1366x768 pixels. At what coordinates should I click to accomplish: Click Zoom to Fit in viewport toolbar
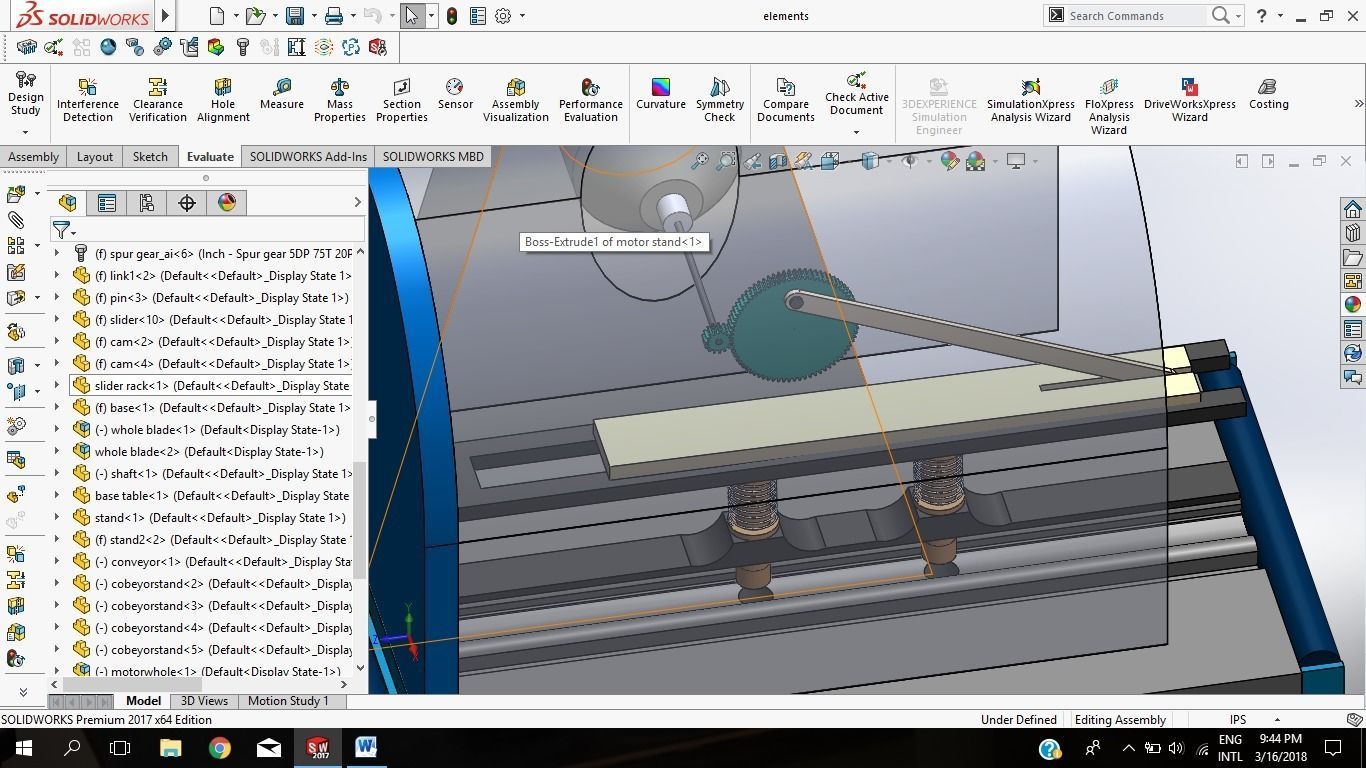[700, 160]
